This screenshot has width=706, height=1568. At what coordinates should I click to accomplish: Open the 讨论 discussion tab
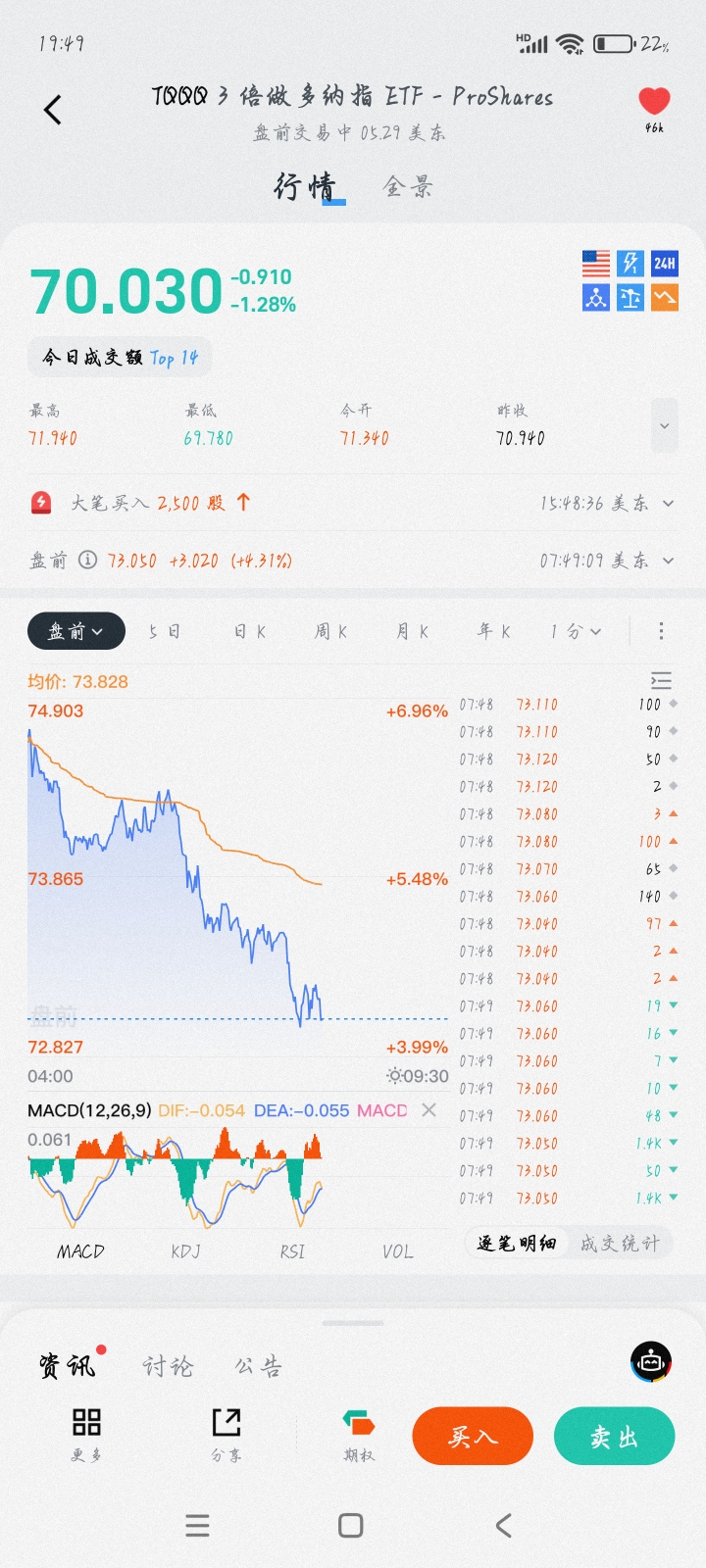pos(169,1366)
